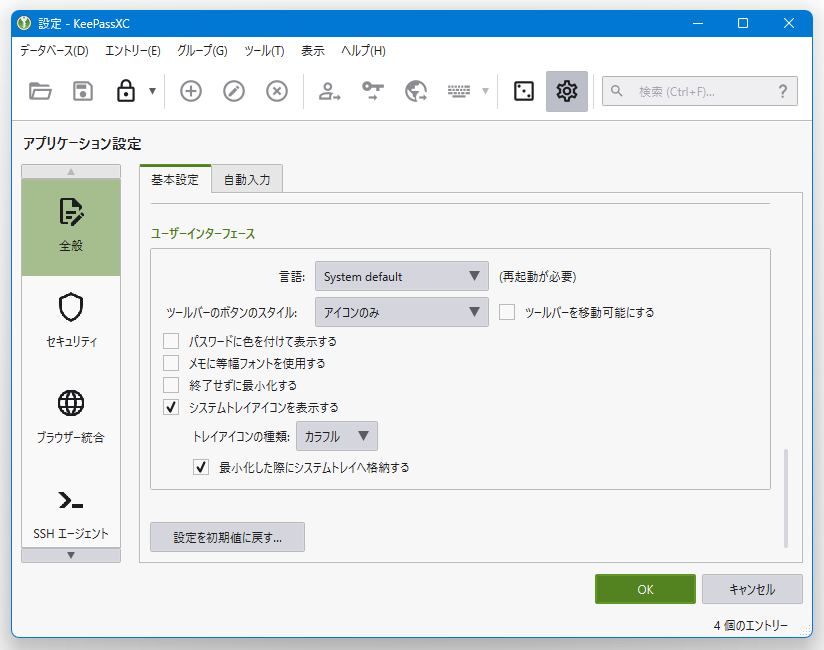Screen dimensions: 824x650
Task: Click the Edit Entry pencil icon
Action: click(234, 91)
